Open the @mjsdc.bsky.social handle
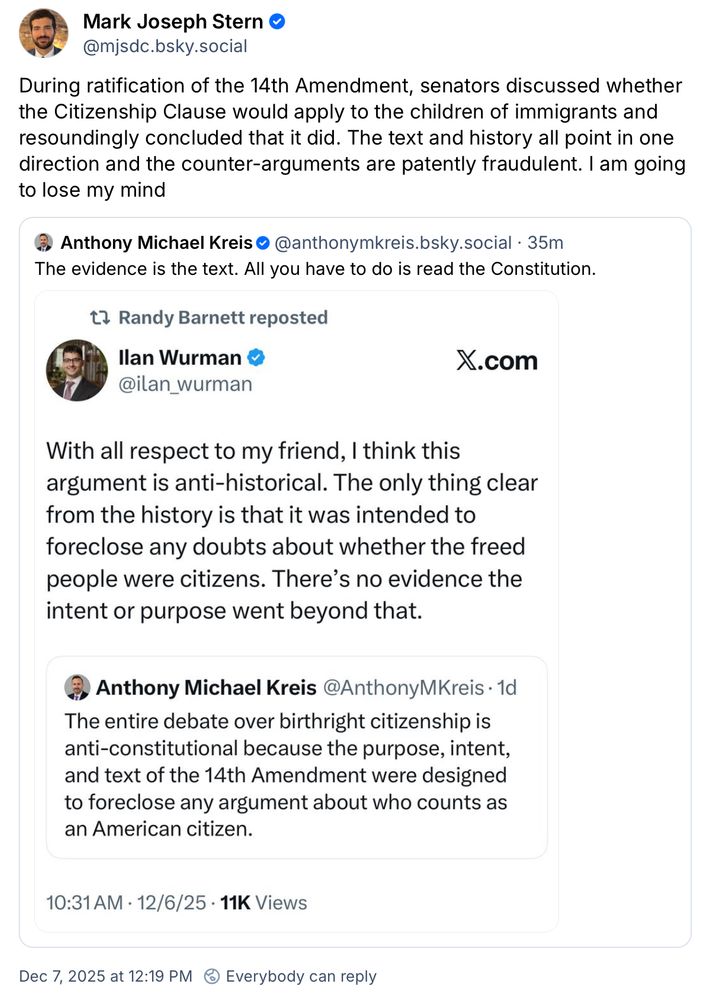Image resolution: width=707 pixels, height=1000 pixels. [x=165, y=46]
